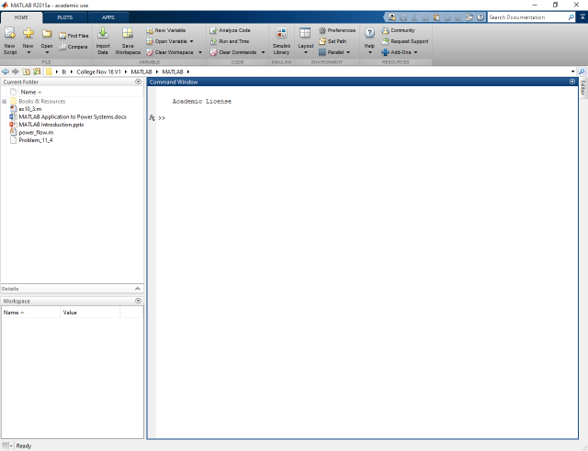This screenshot has height=451, width=588.
Task: Sort workspace by Name column
Action: pos(31,312)
